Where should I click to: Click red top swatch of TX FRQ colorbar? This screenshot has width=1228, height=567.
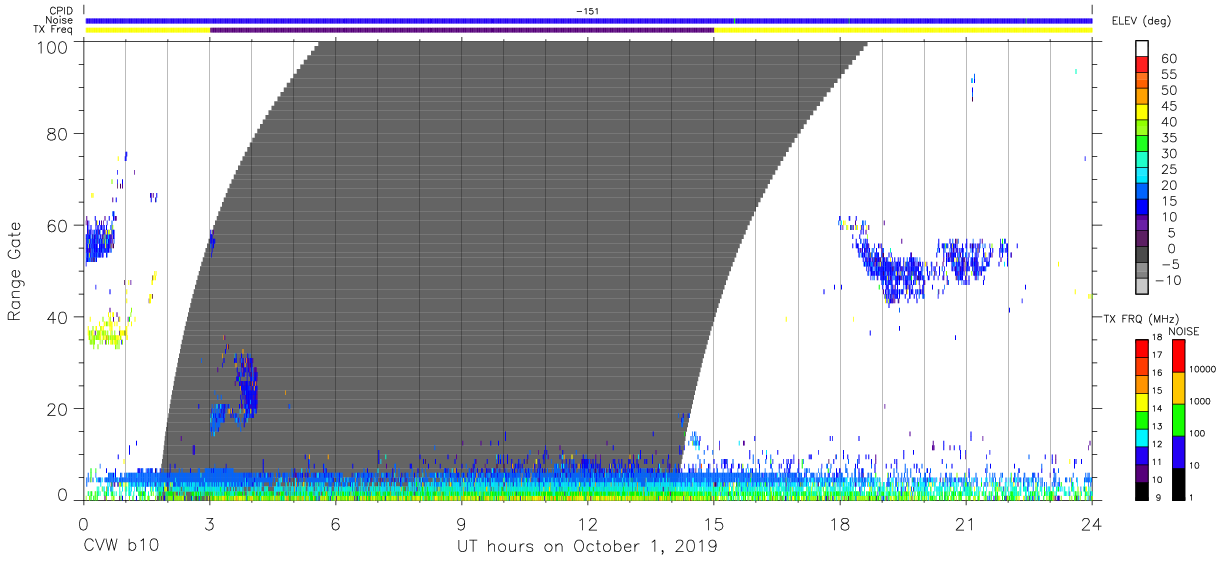[x=1142, y=349]
